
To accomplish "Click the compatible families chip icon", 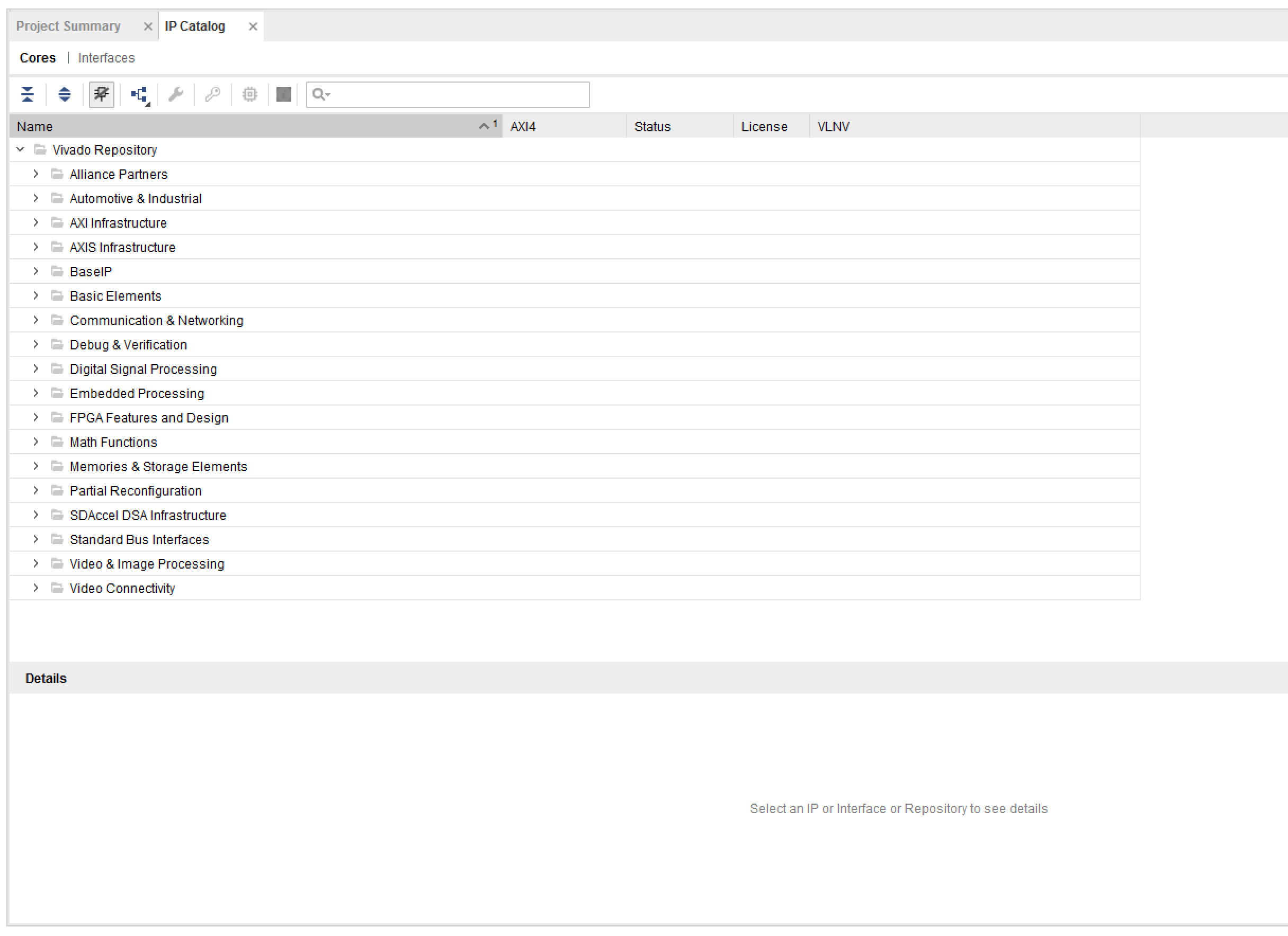I will [250, 94].
